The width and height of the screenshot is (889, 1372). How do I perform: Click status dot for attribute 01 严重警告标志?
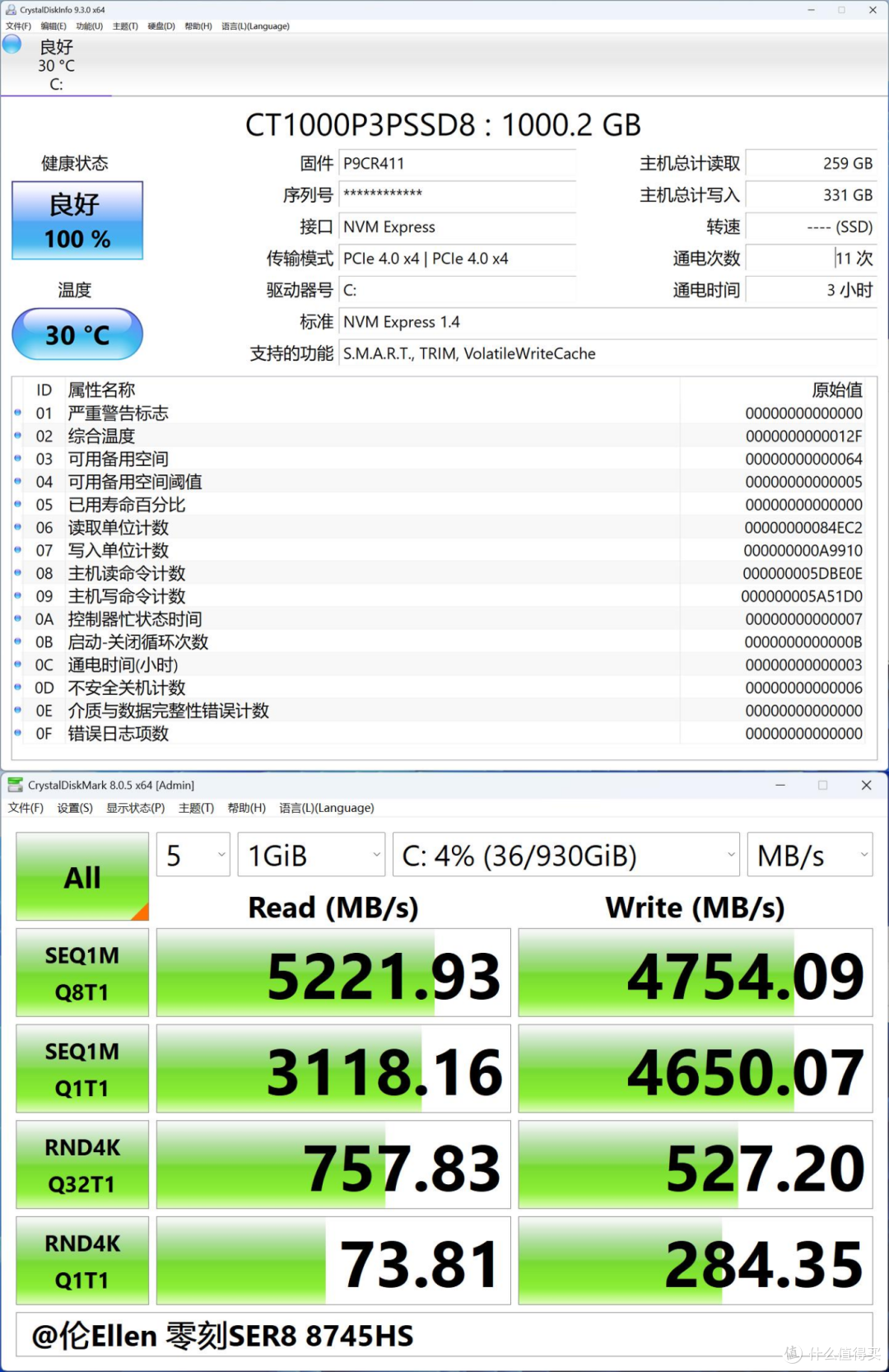pyautogui.click(x=18, y=413)
